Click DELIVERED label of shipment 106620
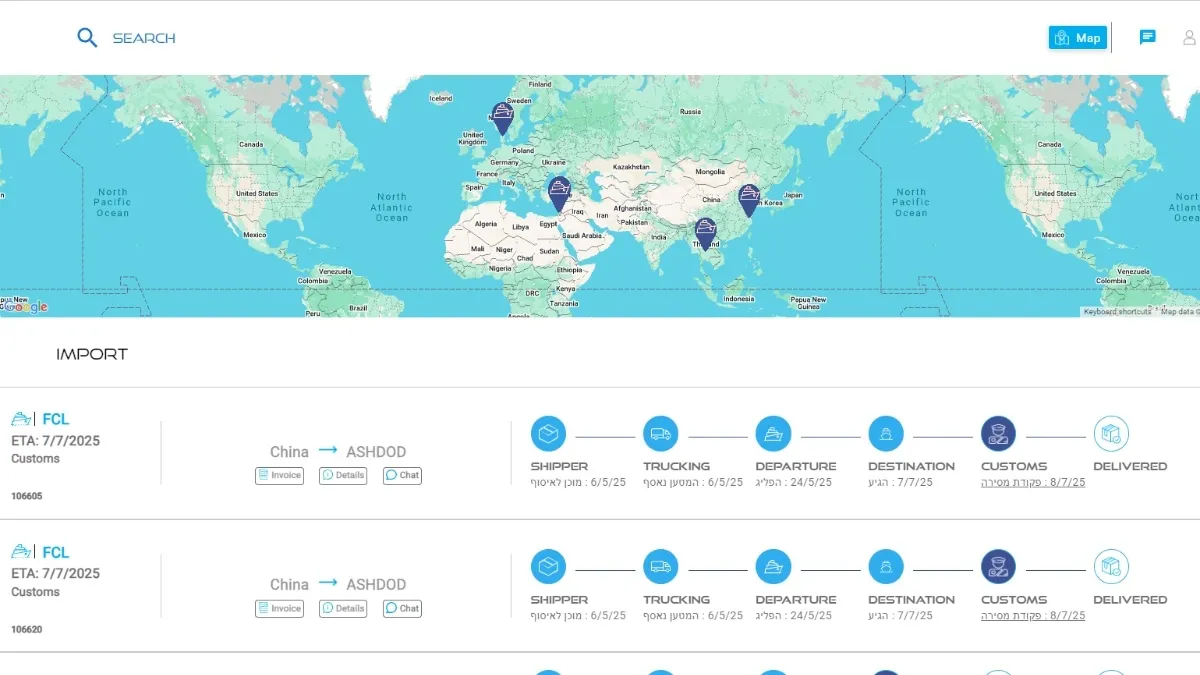 (x=1130, y=600)
